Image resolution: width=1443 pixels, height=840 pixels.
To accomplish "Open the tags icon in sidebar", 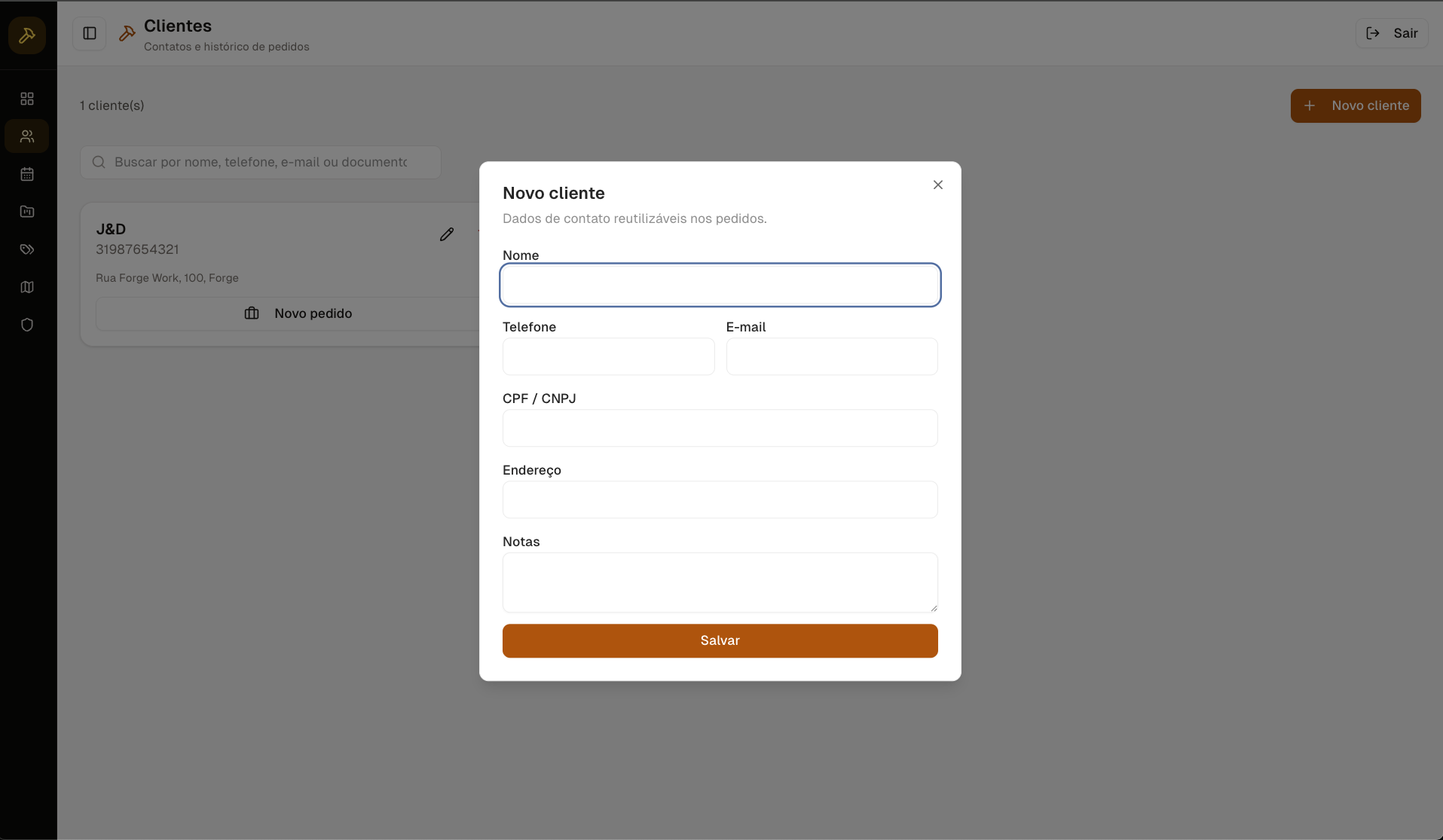I will pyautogui.click(x=27, y=249).
